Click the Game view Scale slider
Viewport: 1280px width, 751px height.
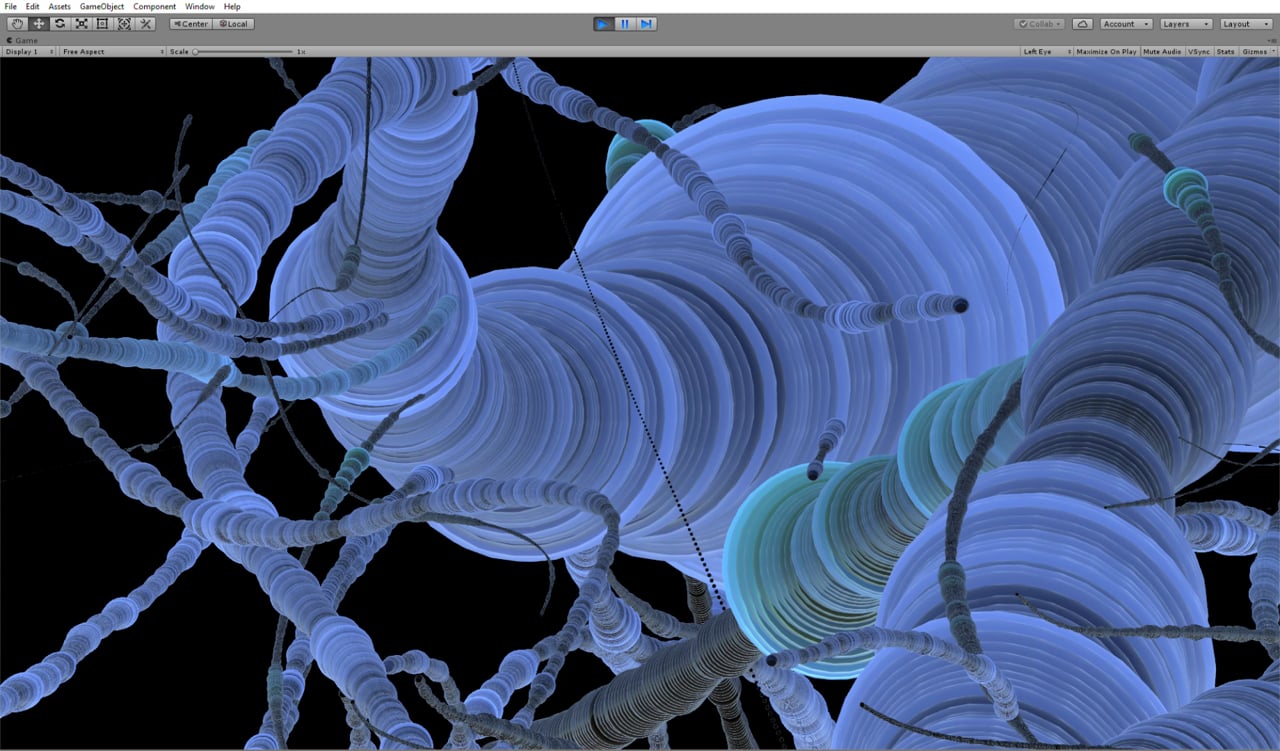pyautogui.click(x=244, y=51)
